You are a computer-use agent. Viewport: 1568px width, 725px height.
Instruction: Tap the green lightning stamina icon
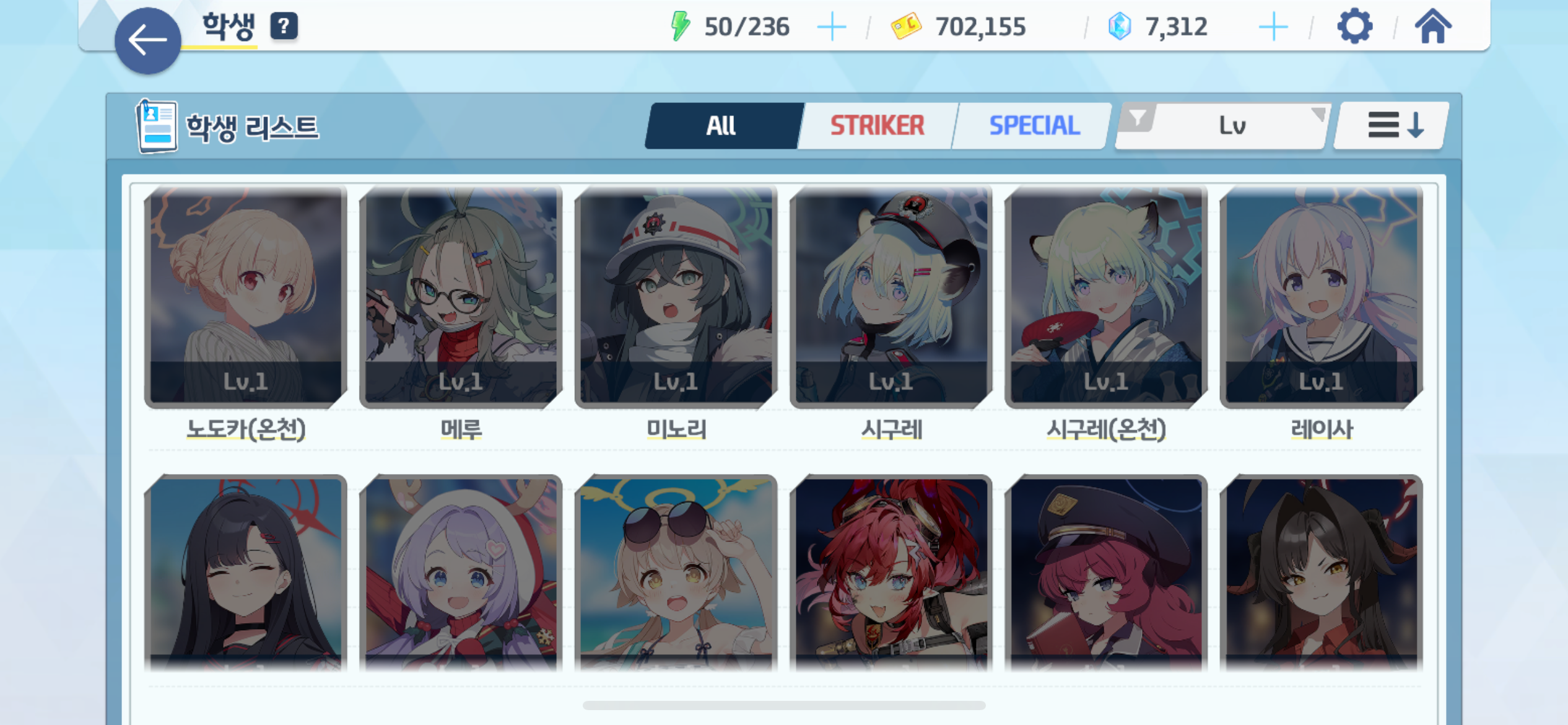pyautogui.click(x=680, y=26)
